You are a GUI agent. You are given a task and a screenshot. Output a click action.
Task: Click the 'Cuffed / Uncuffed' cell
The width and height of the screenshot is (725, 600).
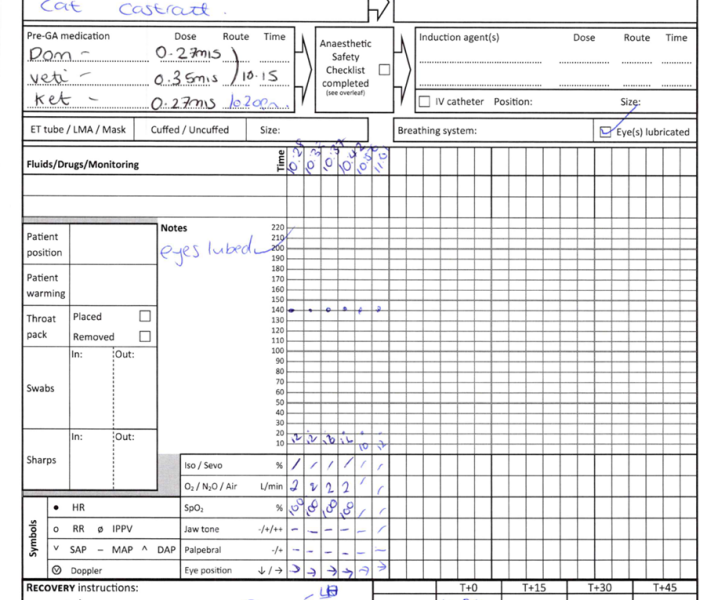tap(190, 129)
